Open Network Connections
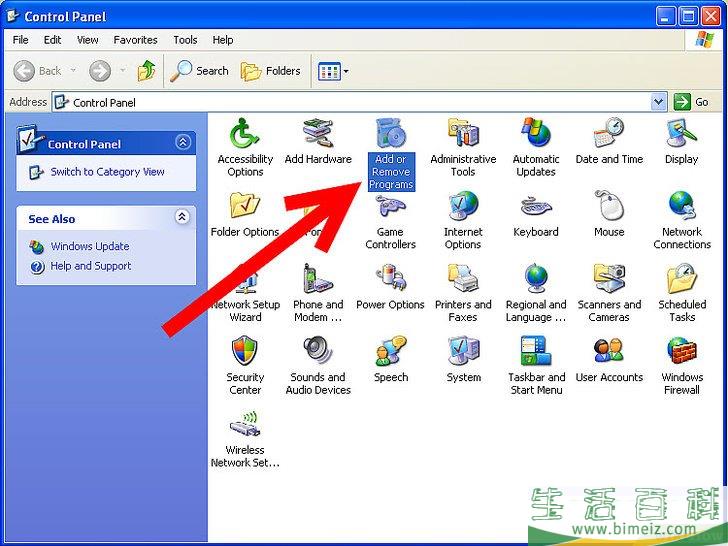This screenshot has width=728, height=546. pos(682,220)
